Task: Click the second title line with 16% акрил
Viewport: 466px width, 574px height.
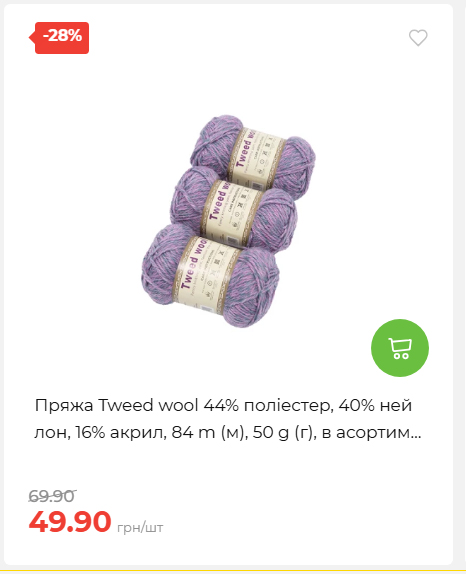Action: (228, 433)
